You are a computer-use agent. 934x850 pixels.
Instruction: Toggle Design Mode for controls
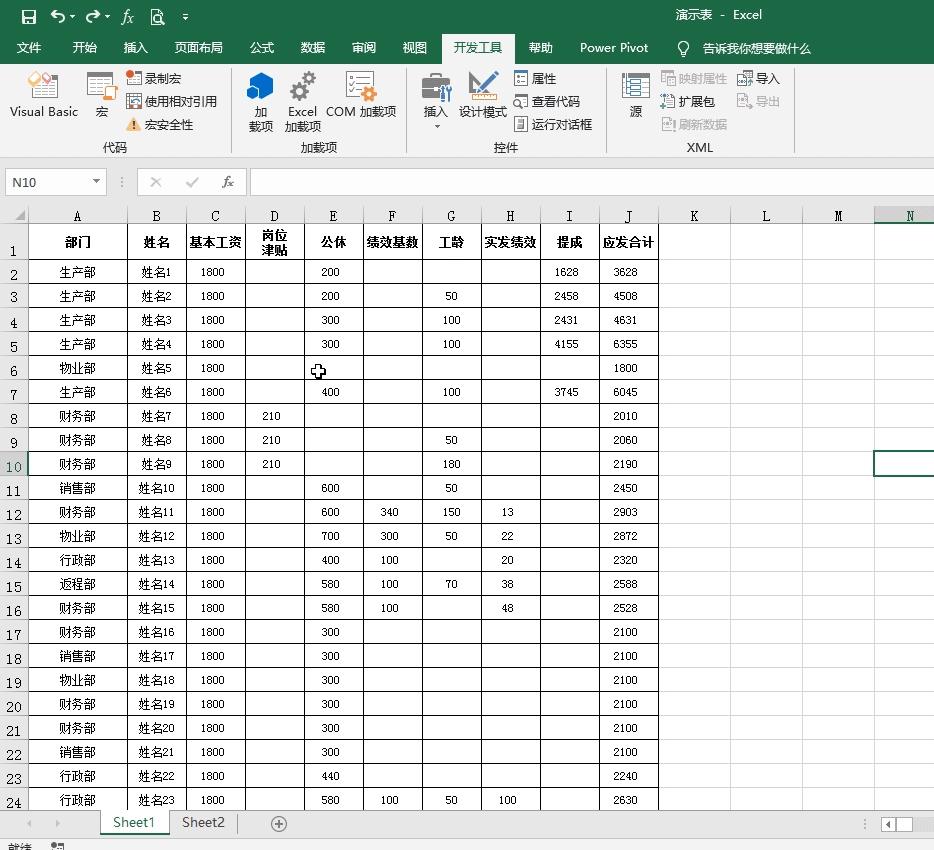(x=483, y=96)
